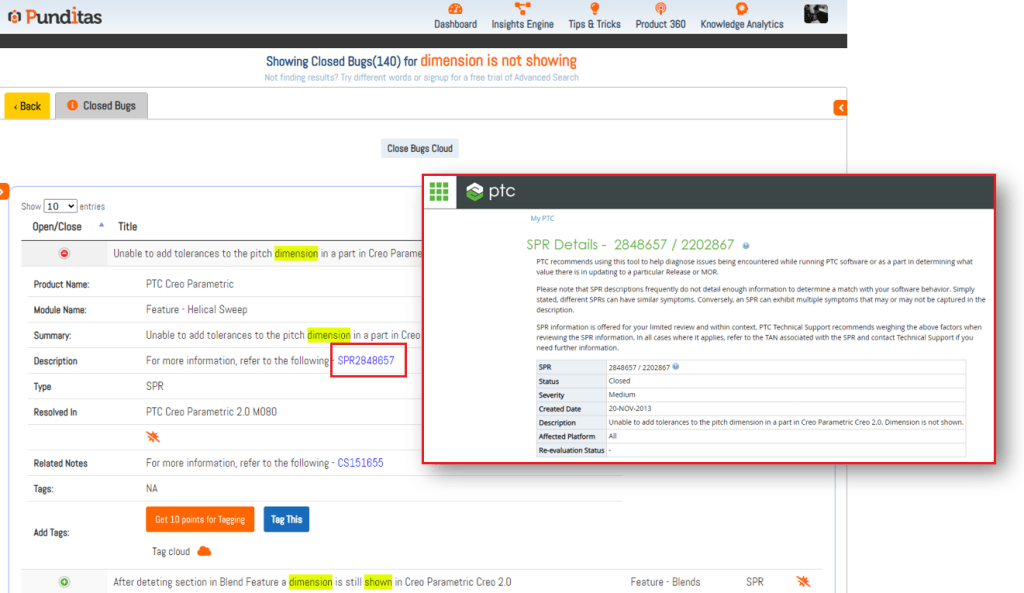Open the Insights Engine page
Viewport: 1024px width, 593px height.
tap(523, 16)
